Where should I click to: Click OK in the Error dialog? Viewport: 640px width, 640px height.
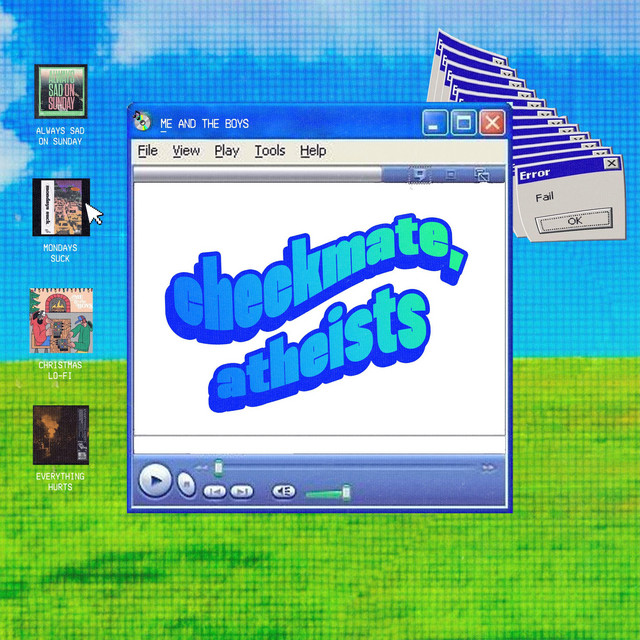(573, 221)
